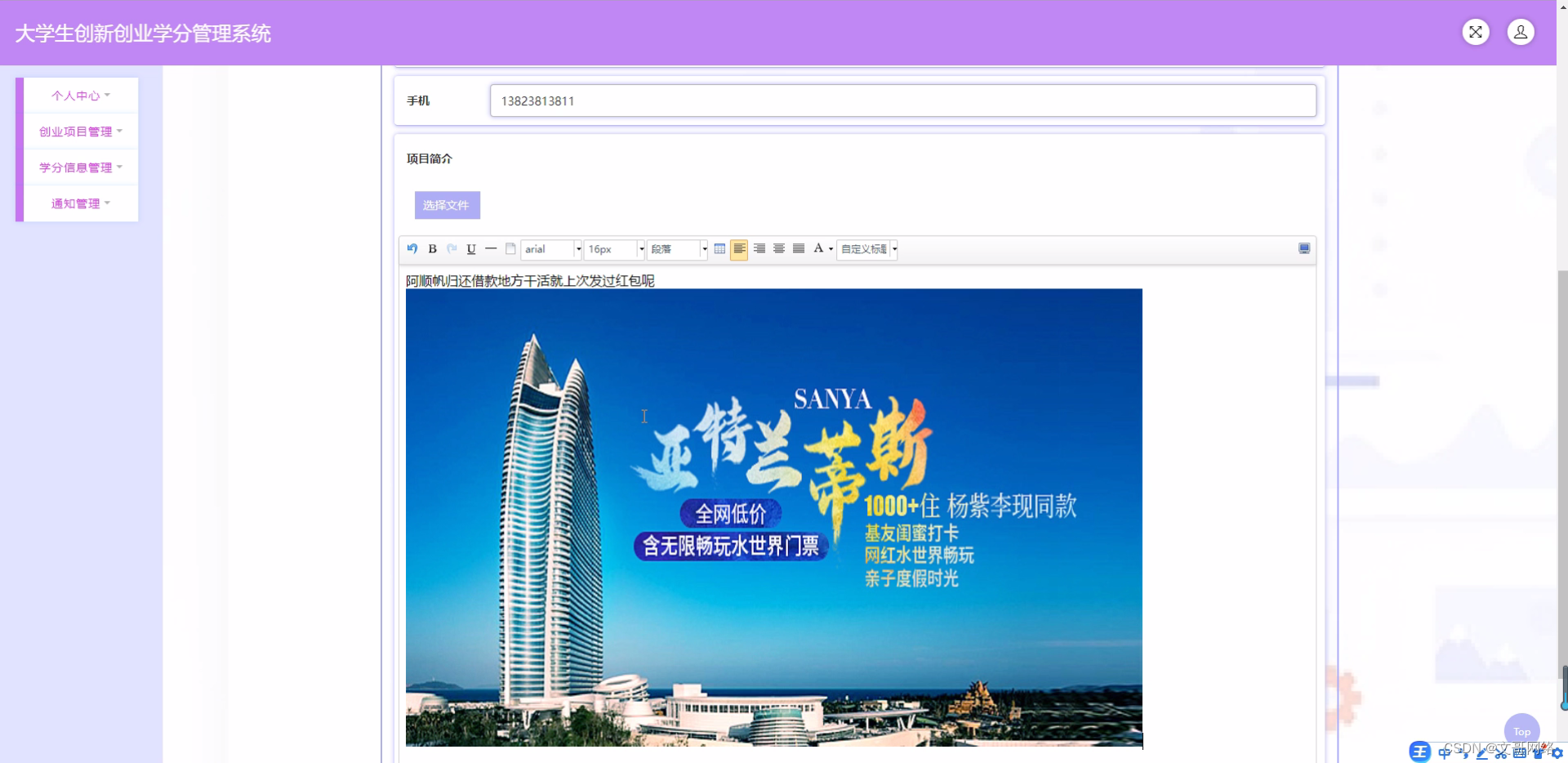Open the 段落 paragraph format dropdown
Viewport: 1568px width, 763px height.
(x=678, y=249)
